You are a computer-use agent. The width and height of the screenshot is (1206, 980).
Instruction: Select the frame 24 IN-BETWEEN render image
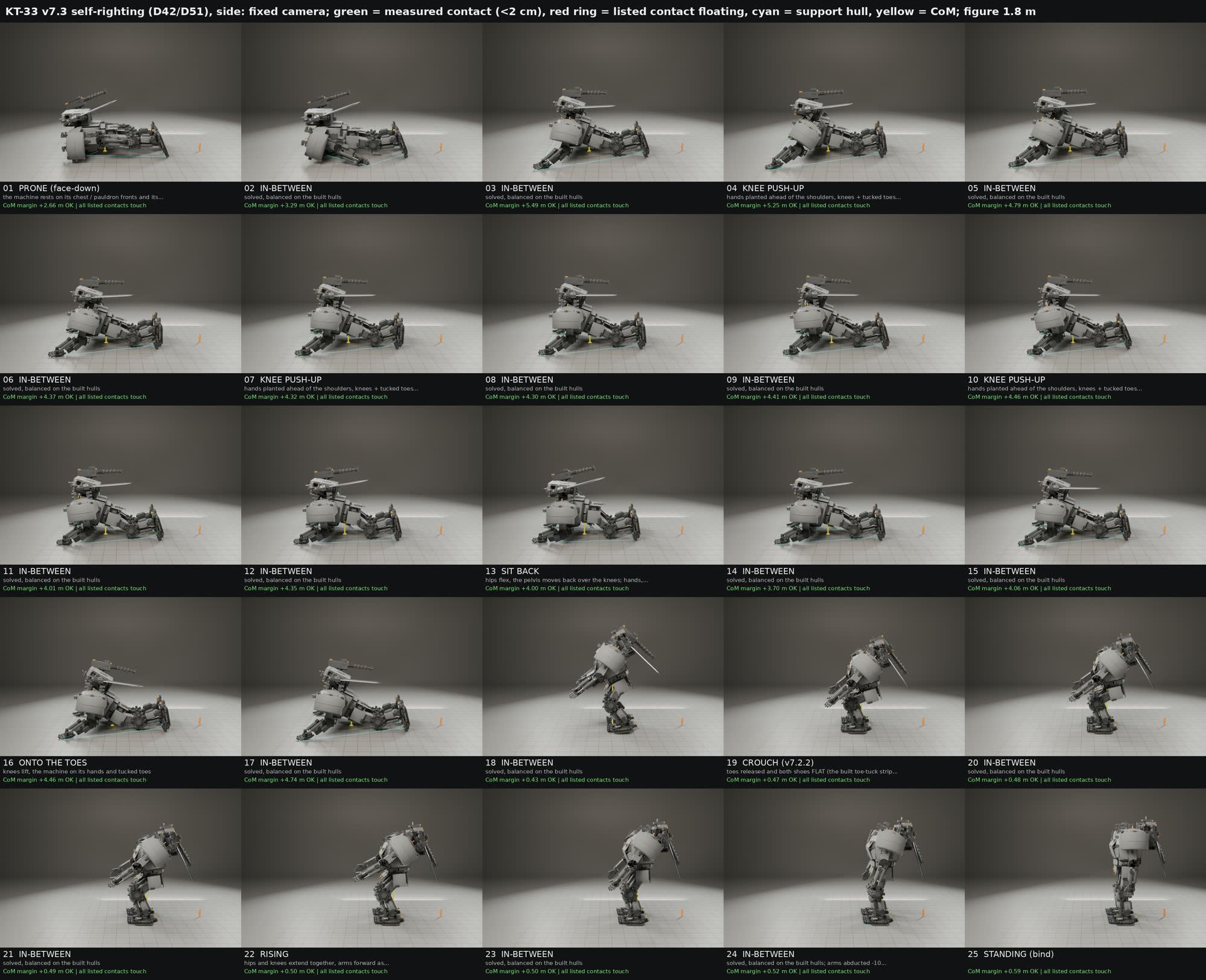pyautogui.click(x=844, y=868)
